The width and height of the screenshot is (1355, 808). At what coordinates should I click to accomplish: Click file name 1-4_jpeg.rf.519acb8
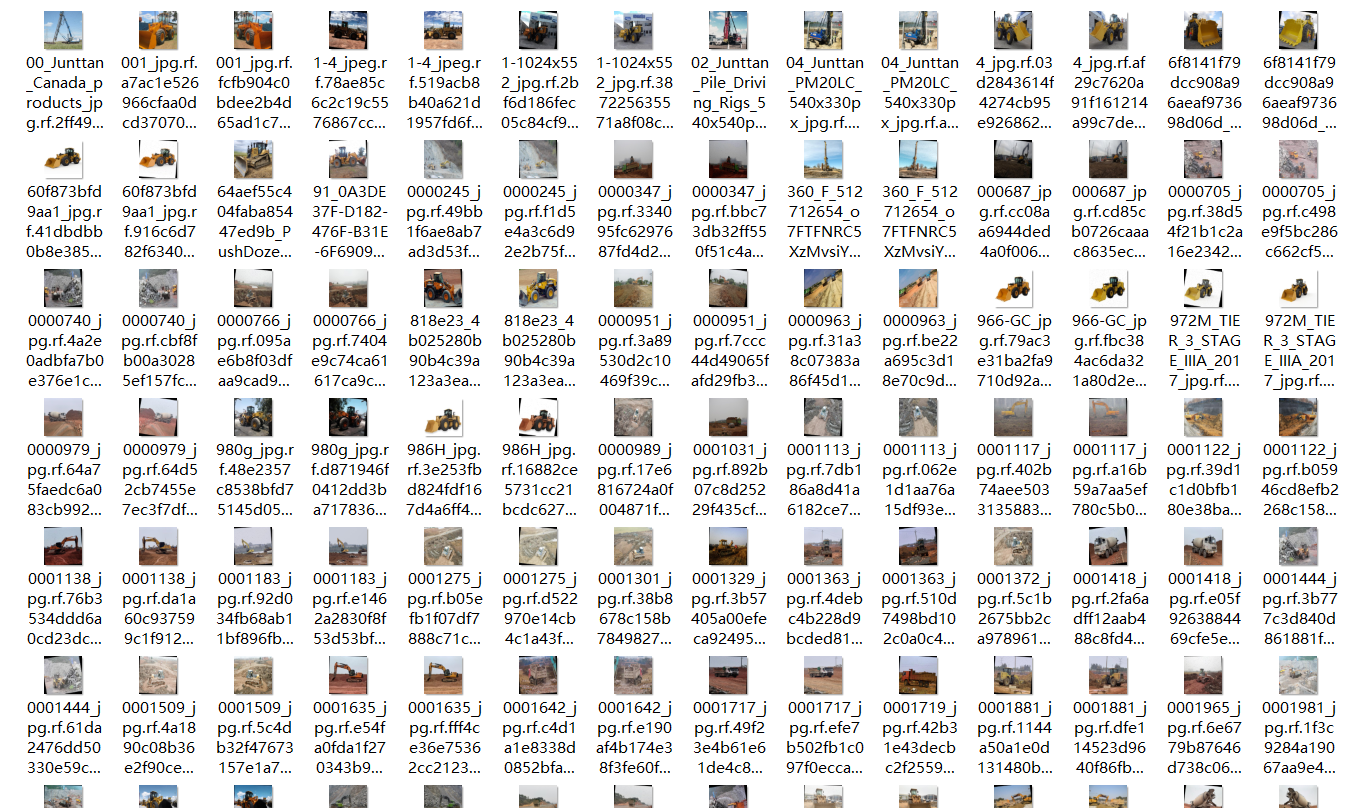[x=444, y=93]
